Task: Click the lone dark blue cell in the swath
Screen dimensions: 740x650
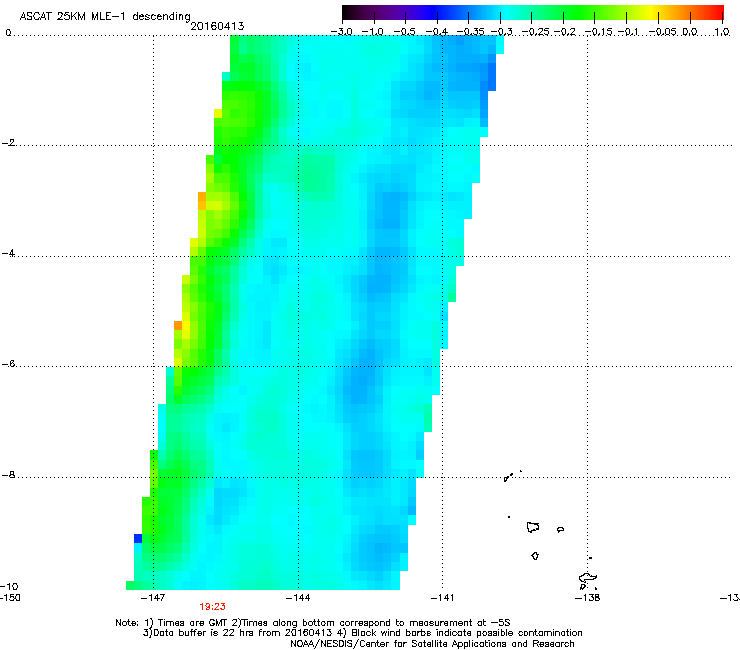Action: 138,538
